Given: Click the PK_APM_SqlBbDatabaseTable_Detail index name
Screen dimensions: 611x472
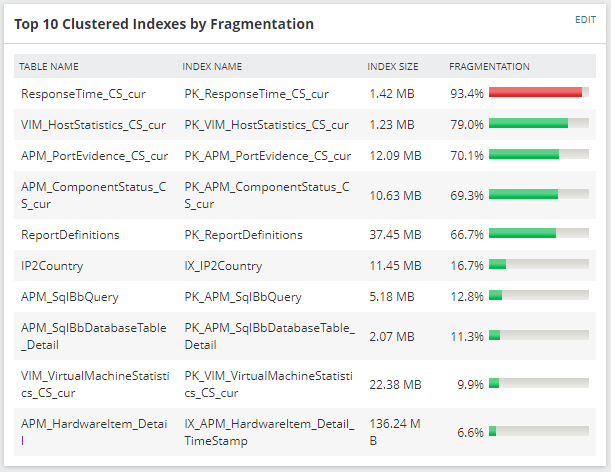Looking at the screenshot, I should [270, 336].
